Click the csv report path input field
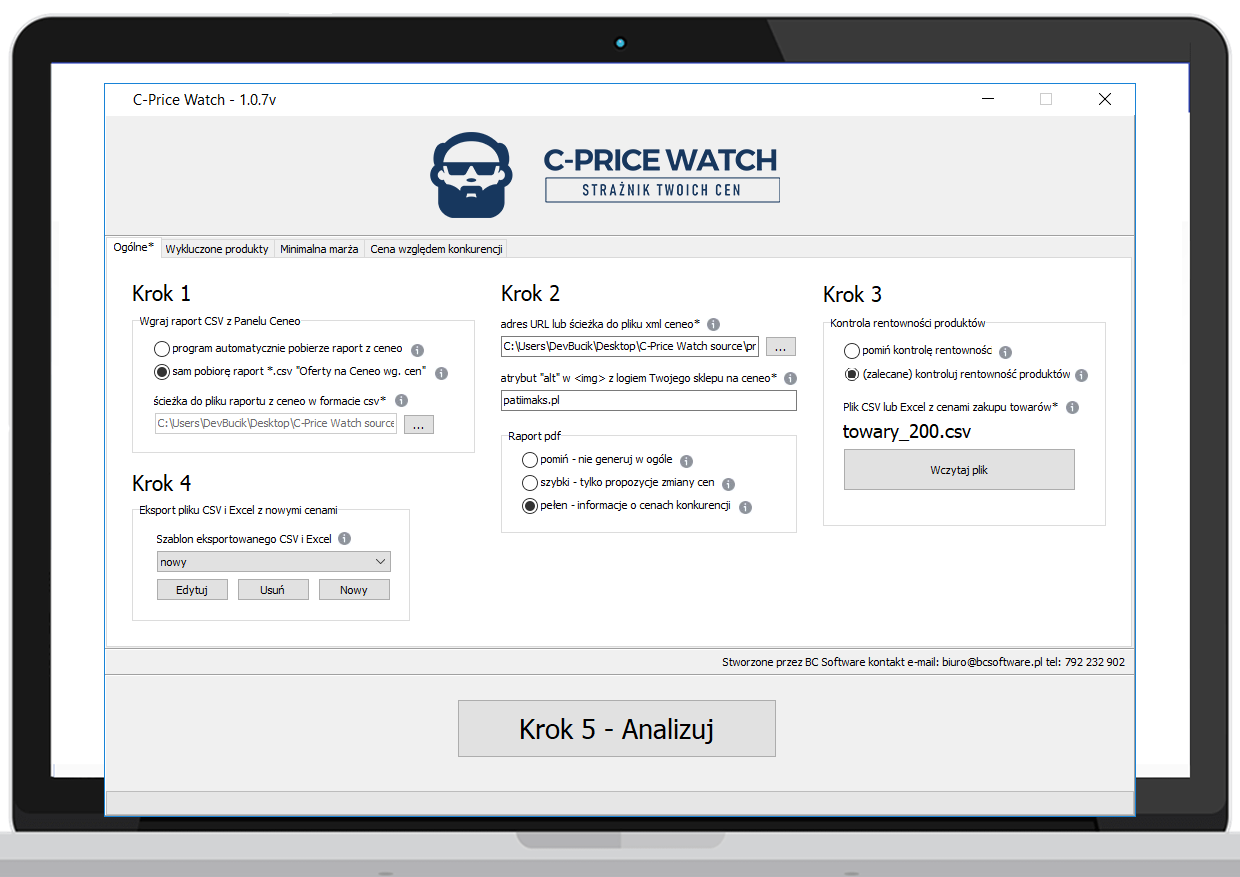Image resolution: width=1240 pixels, height=877 pixels. pos(276,424)
